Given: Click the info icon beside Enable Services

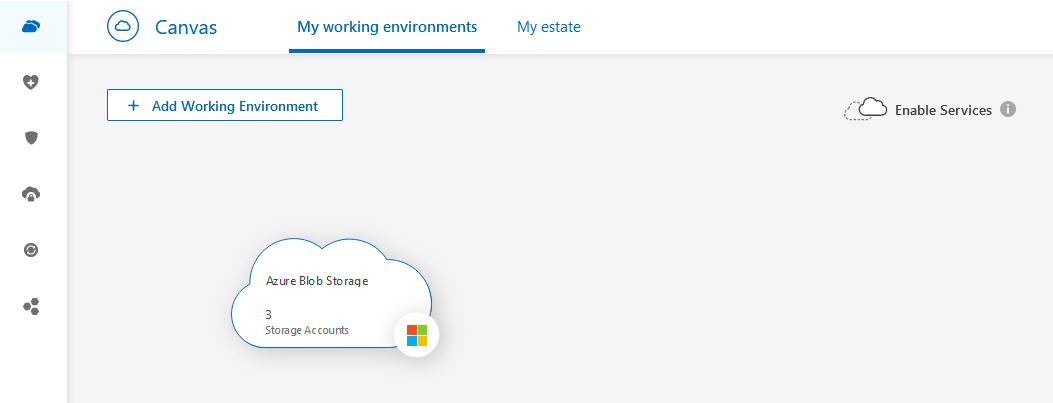Looking at the screenshot, I should (x=1008, y=109).
